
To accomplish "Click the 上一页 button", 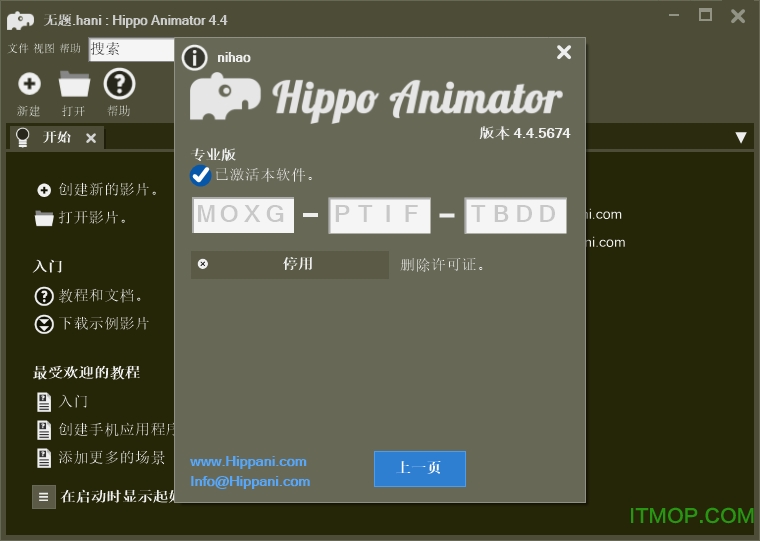I will (420, 469).
